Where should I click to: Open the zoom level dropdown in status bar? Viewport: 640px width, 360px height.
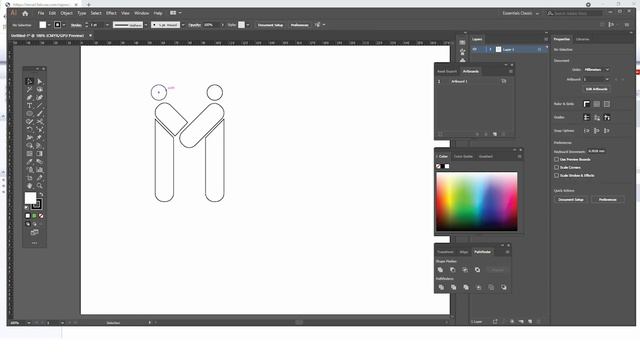[29, 323]
